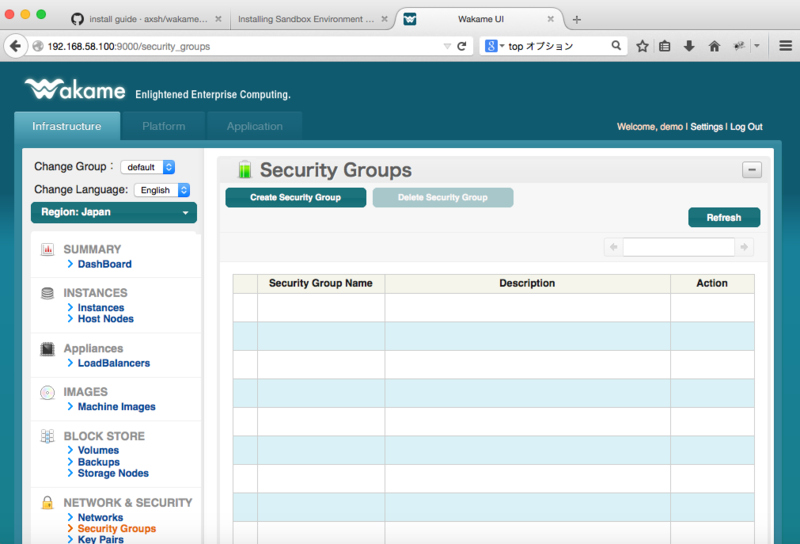Switch to the Application tab
The image size is (800, 544).
(x=255, y=126)
